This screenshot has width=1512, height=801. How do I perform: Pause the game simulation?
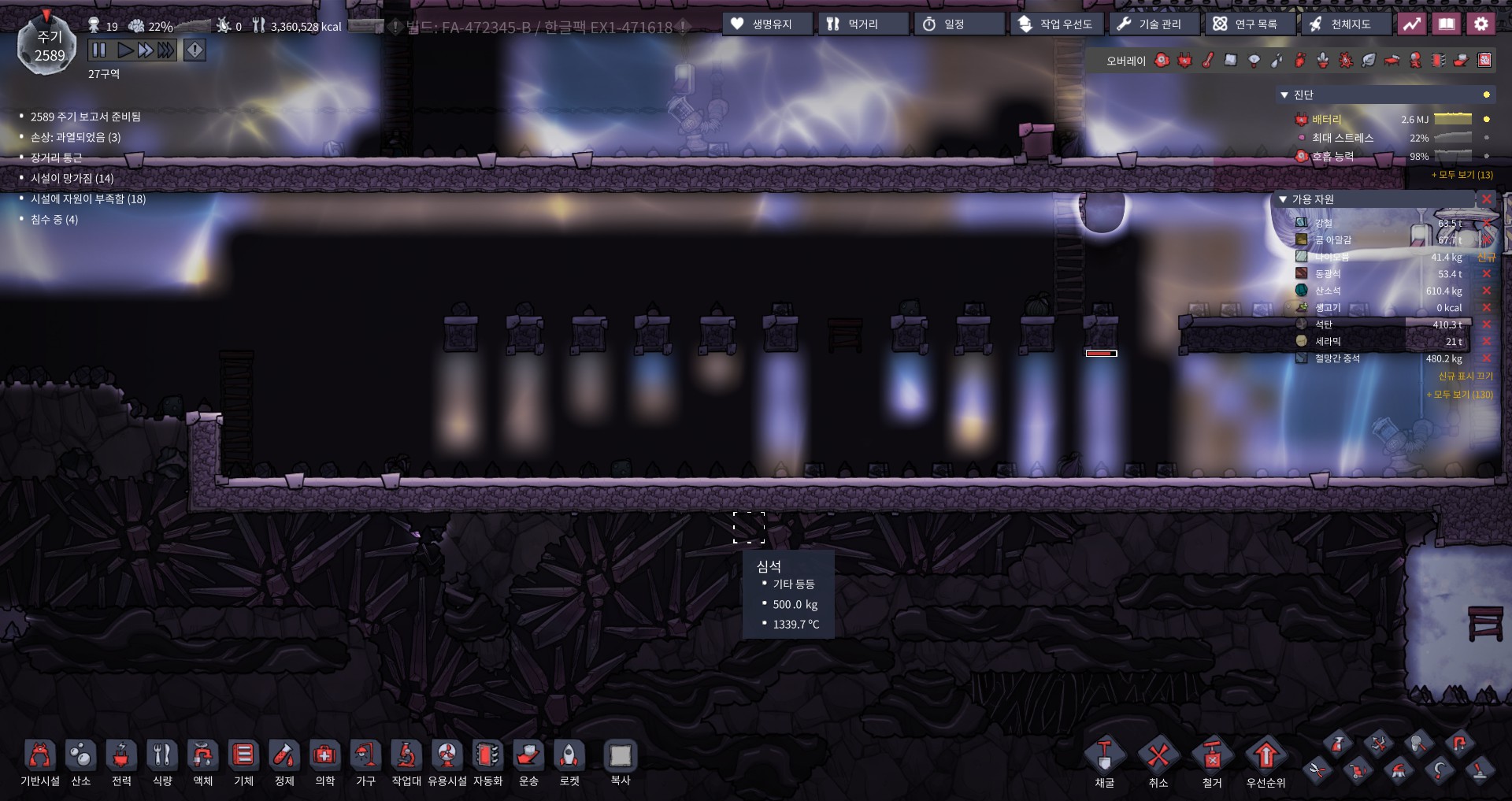pyautogui.click(x=98, y=50)
